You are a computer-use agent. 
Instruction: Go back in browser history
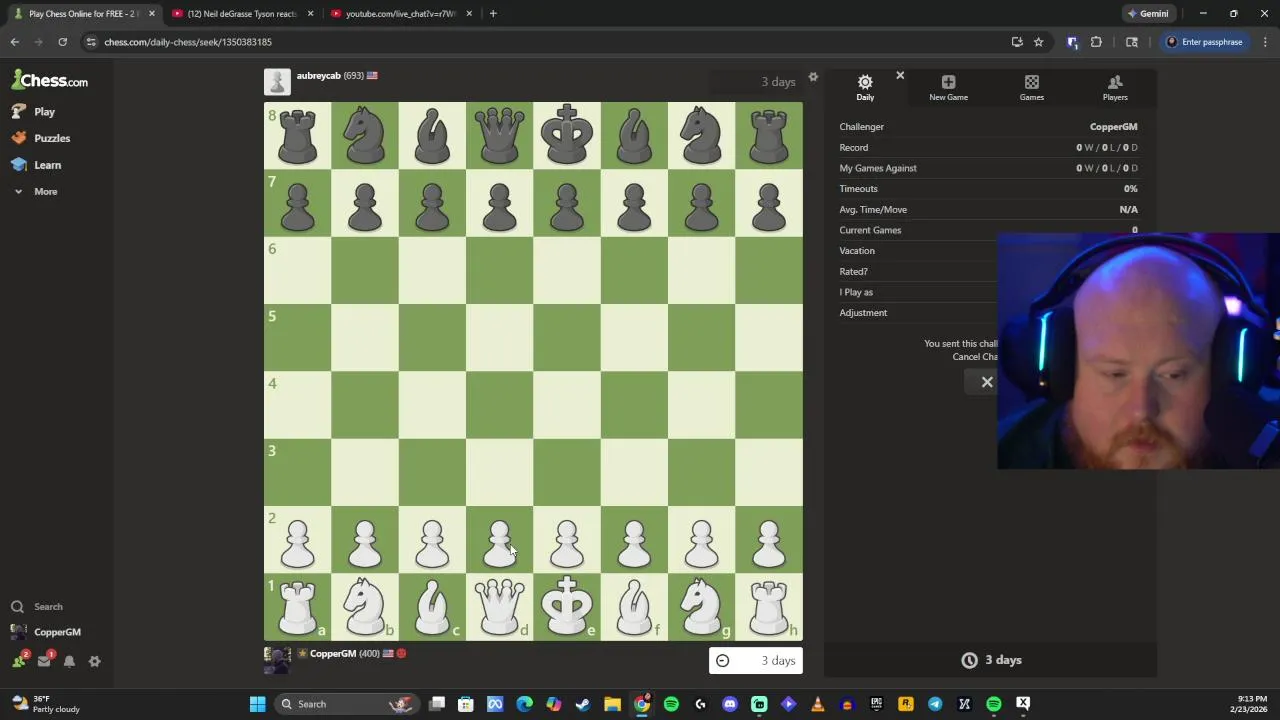[15, 42]
